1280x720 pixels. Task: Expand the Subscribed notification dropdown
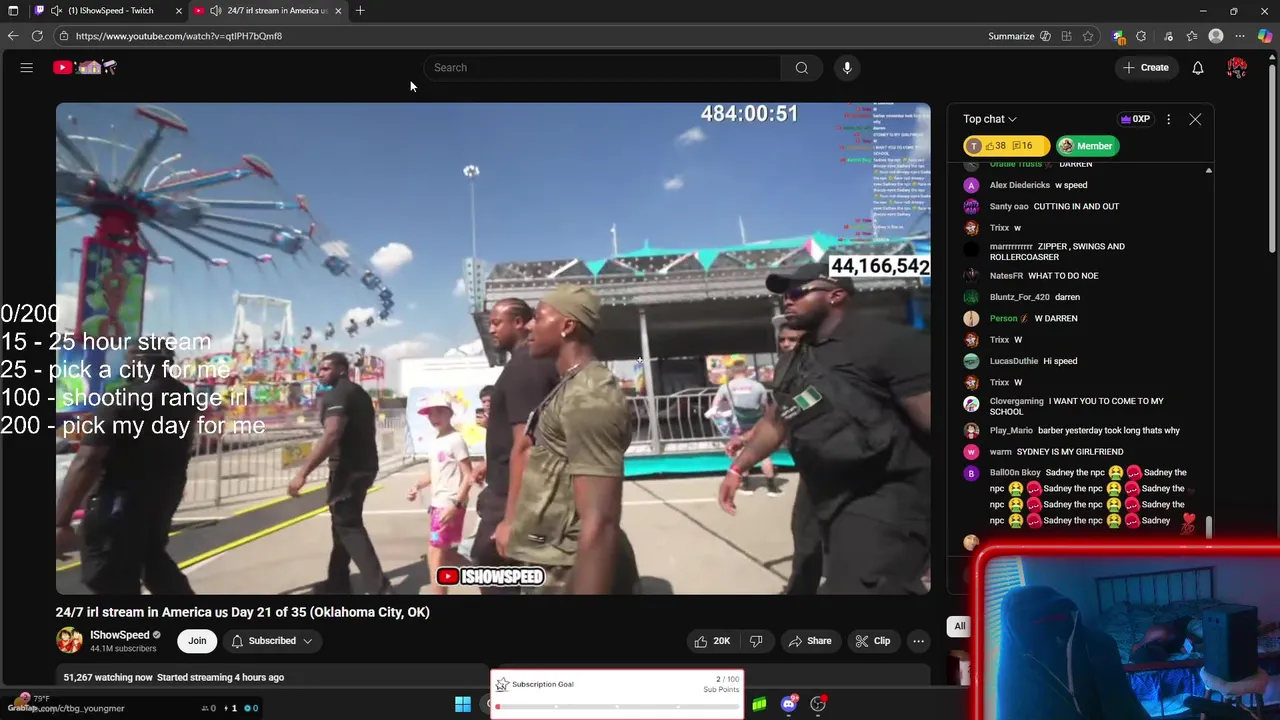(x=272, y=641)
